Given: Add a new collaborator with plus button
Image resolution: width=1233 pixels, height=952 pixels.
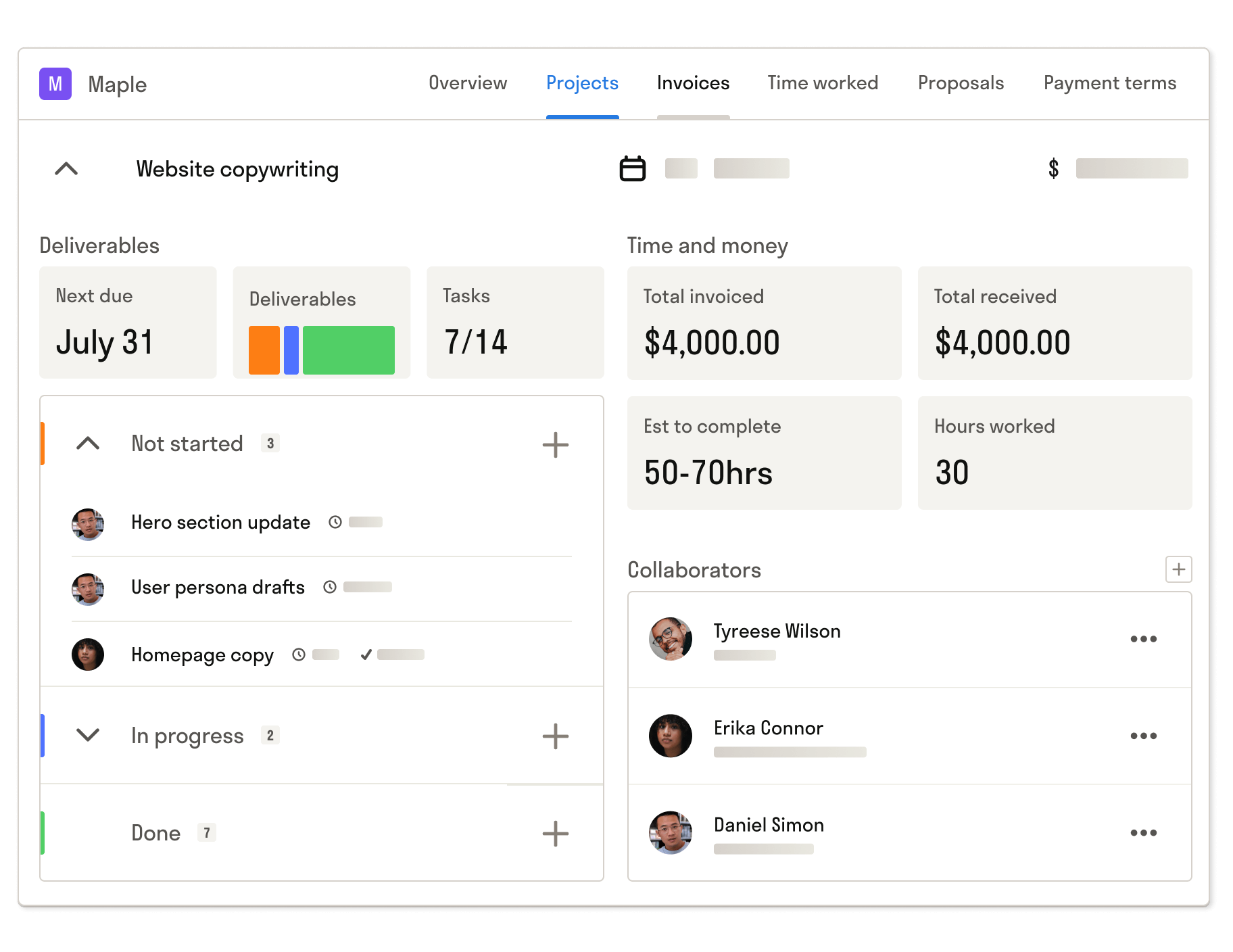Looking at the screenshot, I should click(x=1179, y=569).
